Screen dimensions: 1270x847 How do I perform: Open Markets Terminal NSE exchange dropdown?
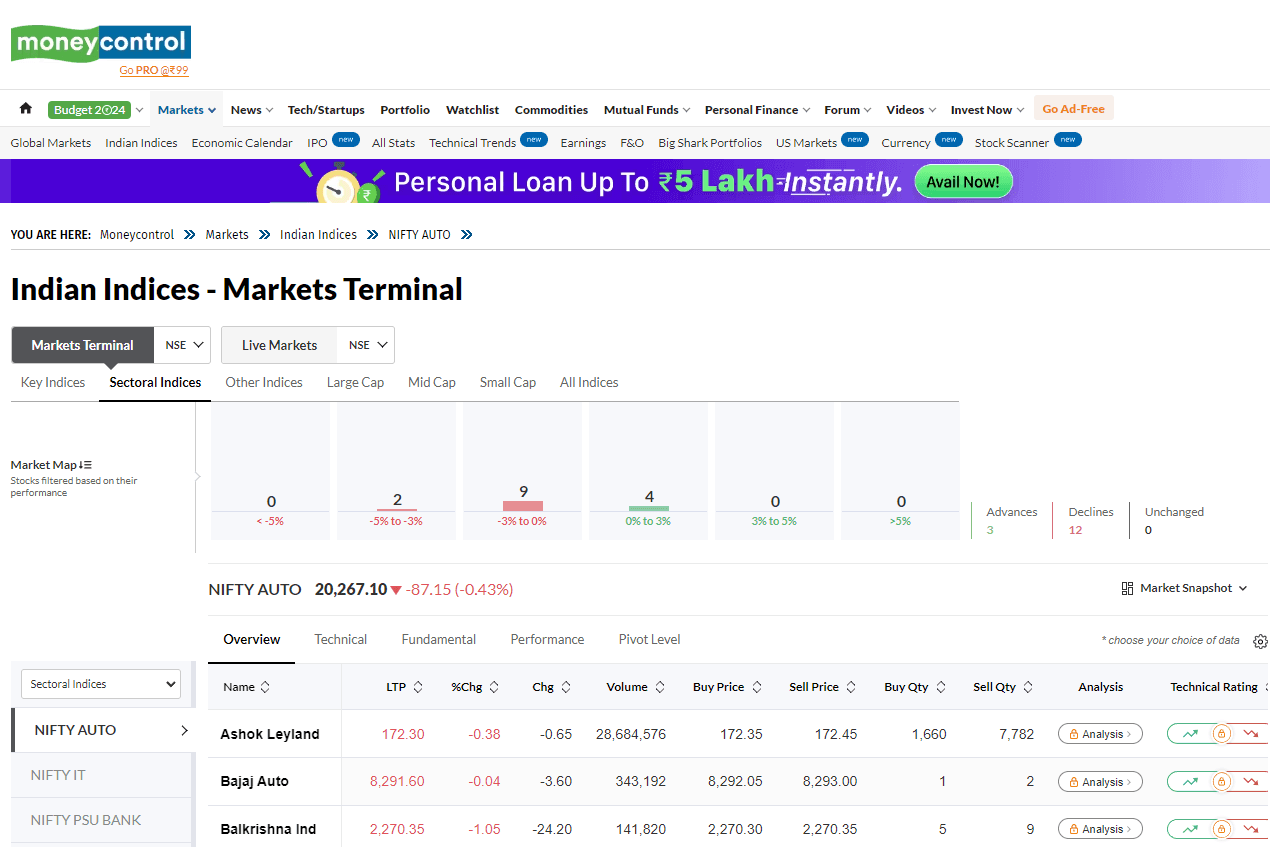click(x=185, y=345)
